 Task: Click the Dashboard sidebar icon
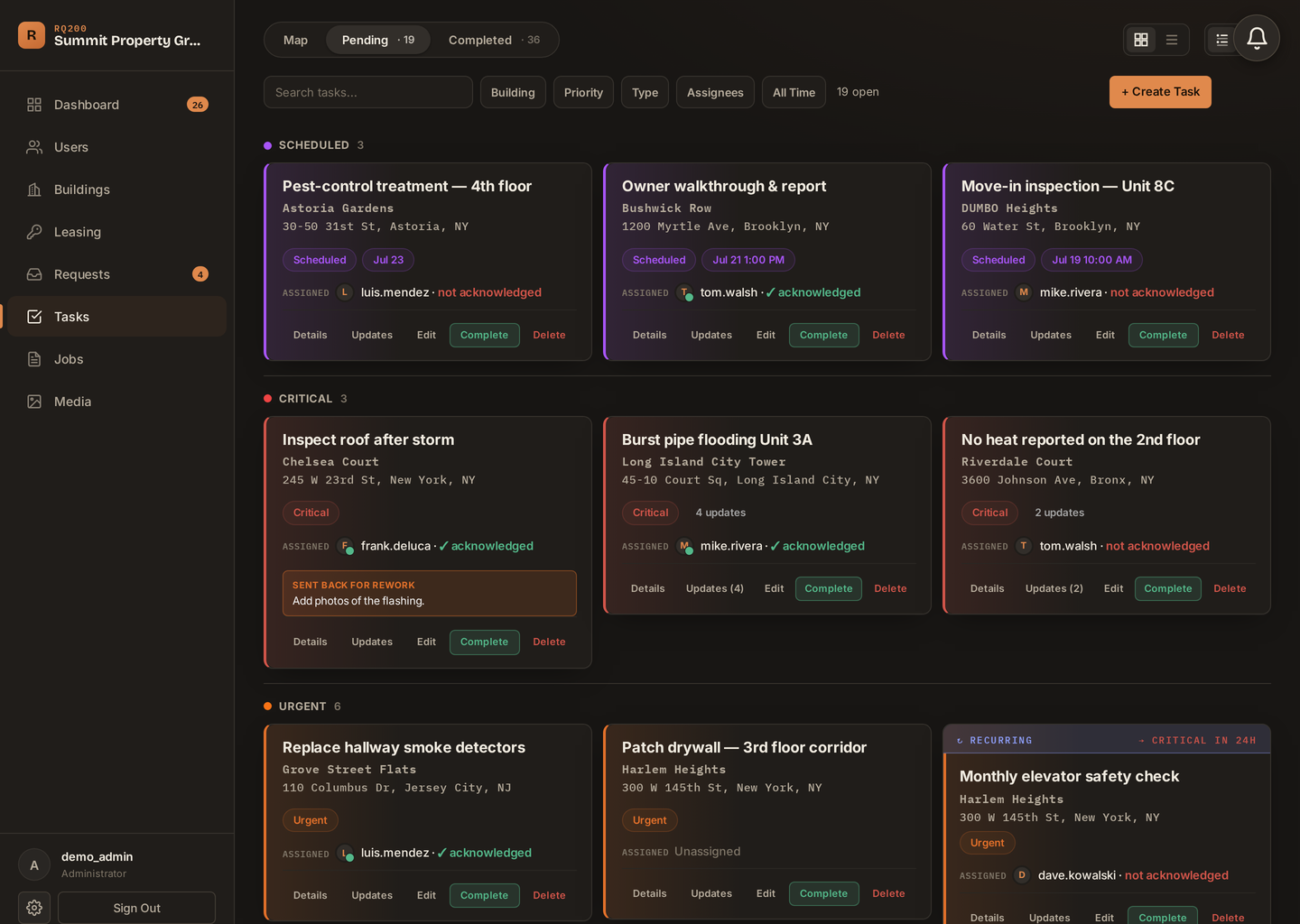pos(34,105)
